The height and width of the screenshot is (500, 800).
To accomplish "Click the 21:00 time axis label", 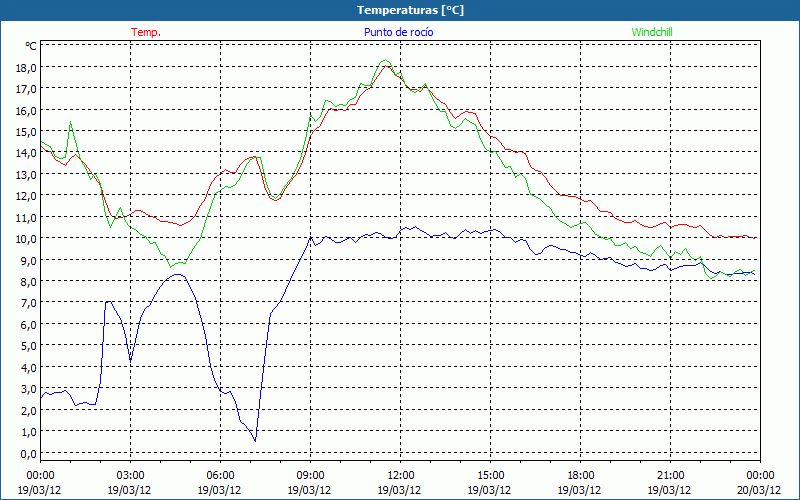I will [x=670, y=475].
